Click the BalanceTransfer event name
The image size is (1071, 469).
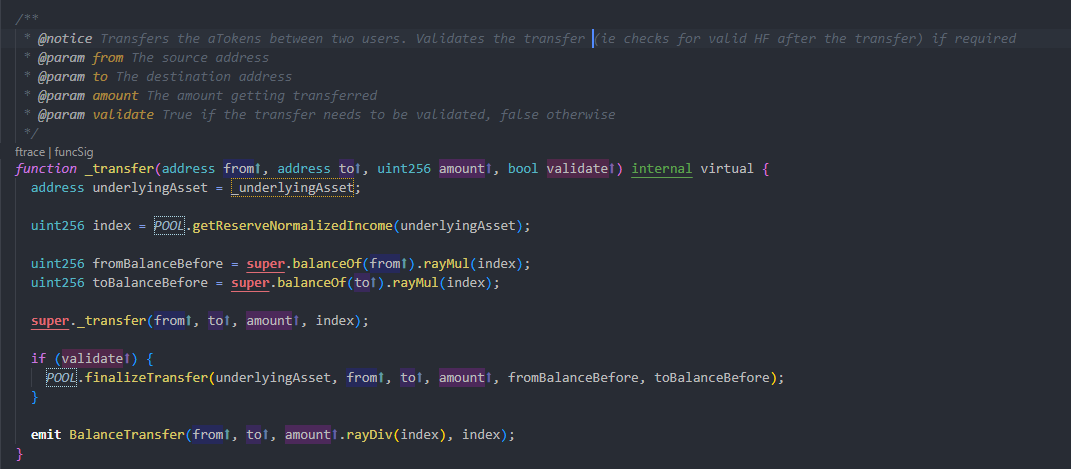[126, 435]
